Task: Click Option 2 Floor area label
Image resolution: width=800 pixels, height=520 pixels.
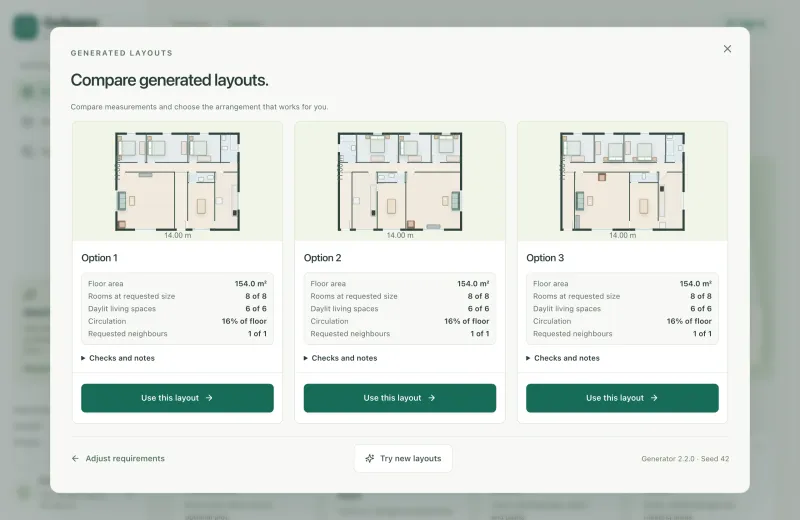Action: click(328, 284)
